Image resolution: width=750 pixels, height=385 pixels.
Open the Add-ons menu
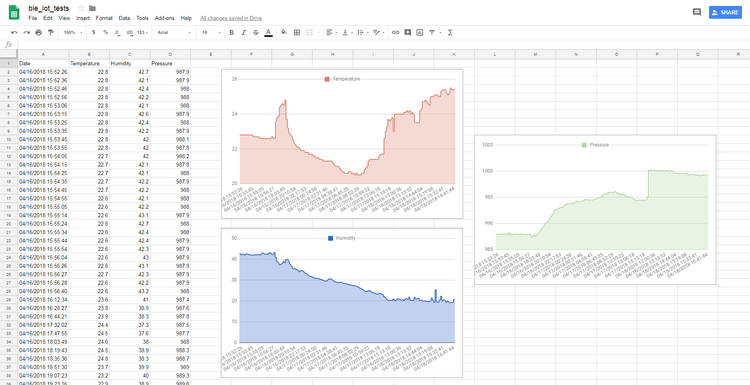(165, 18)
